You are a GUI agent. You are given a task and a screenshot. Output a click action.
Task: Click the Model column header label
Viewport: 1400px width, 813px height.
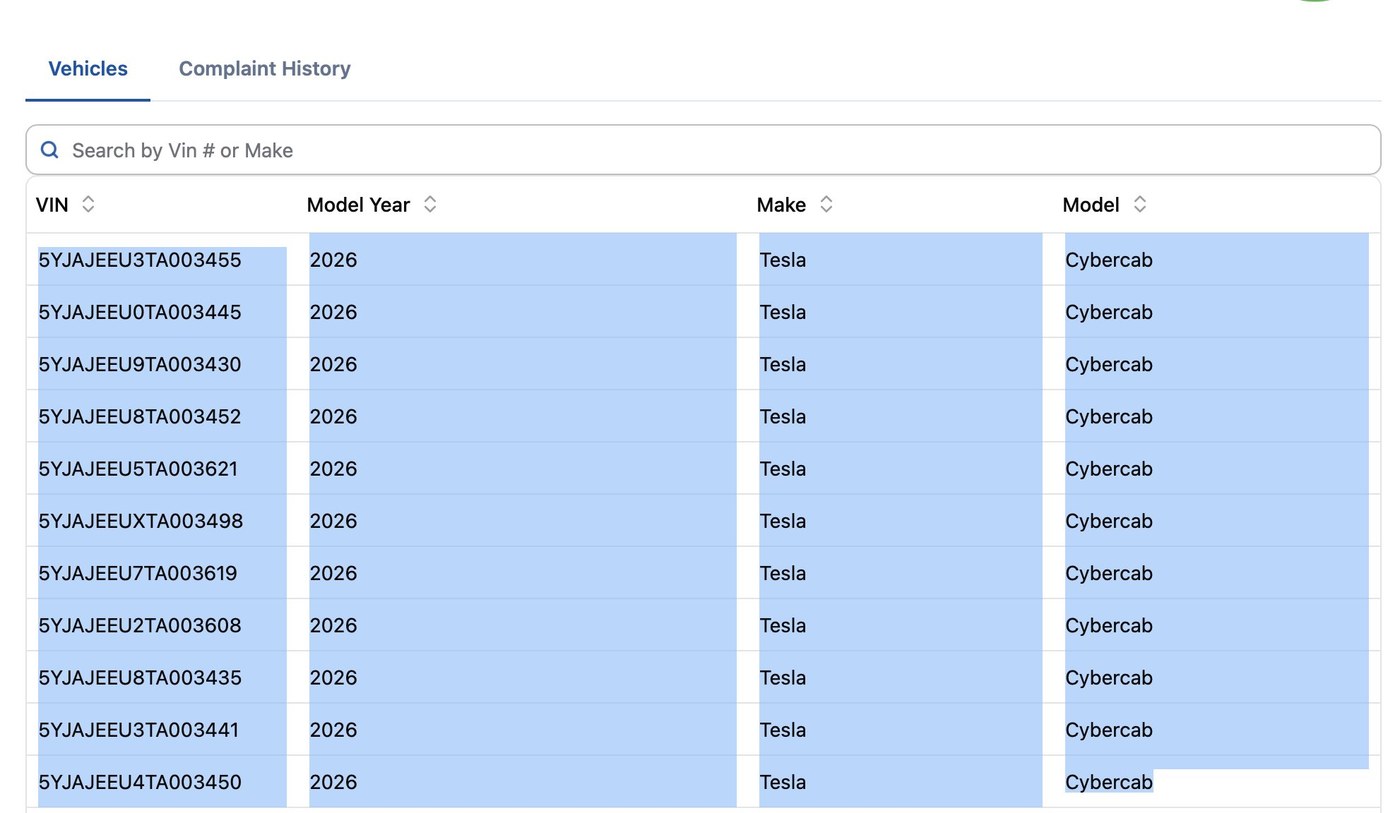coord(1091,204)
